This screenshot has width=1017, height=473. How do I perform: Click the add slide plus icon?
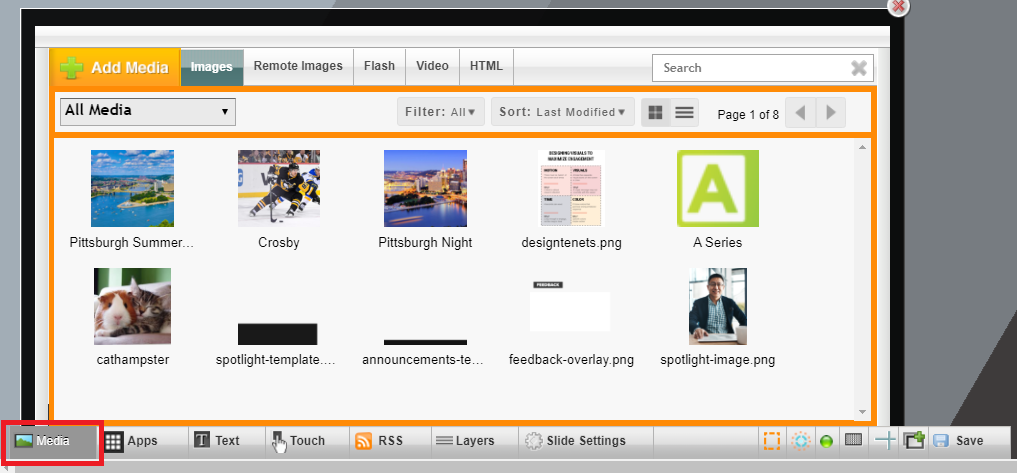[915, 441]
